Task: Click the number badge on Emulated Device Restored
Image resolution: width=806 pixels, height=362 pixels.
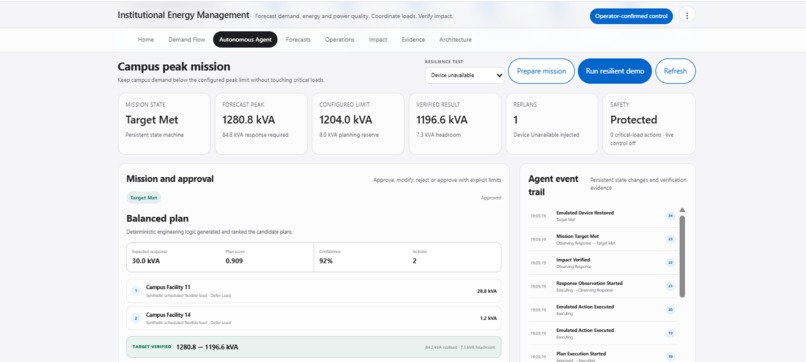Action: point(670,215)
